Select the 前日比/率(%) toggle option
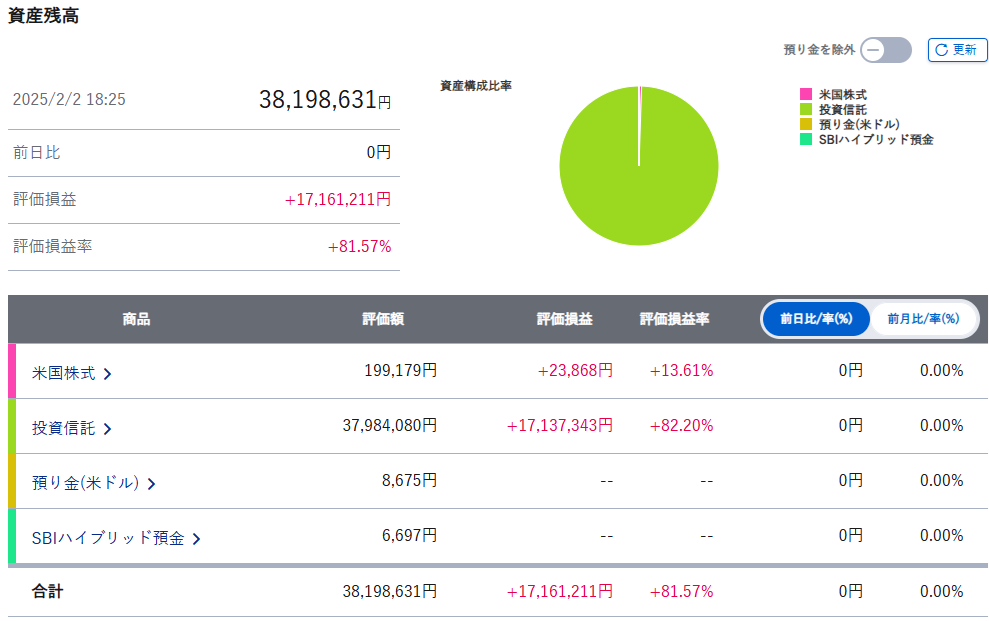The height and width of the screenshot is (621, 989). 815,319
